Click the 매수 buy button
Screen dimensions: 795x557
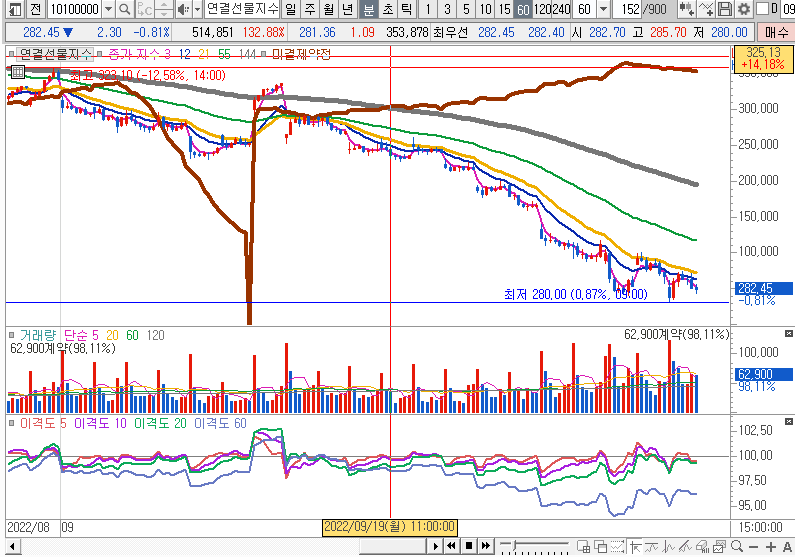point(776,31)
